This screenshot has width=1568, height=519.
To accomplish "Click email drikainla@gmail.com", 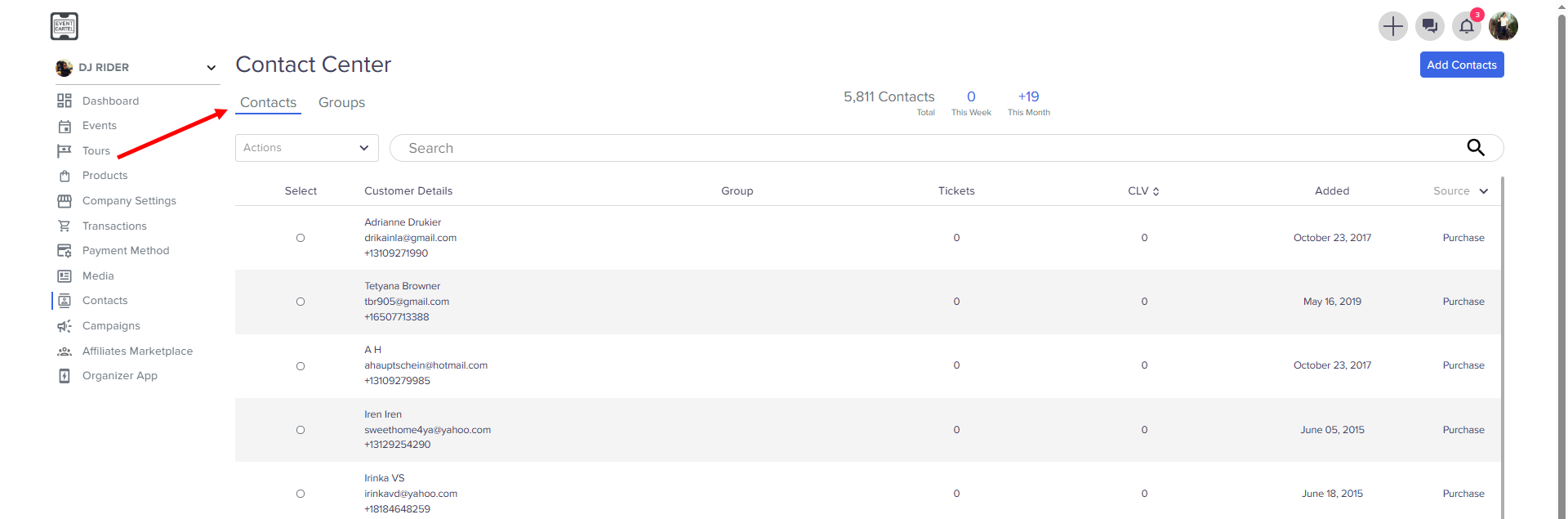I will pos(411,238).
